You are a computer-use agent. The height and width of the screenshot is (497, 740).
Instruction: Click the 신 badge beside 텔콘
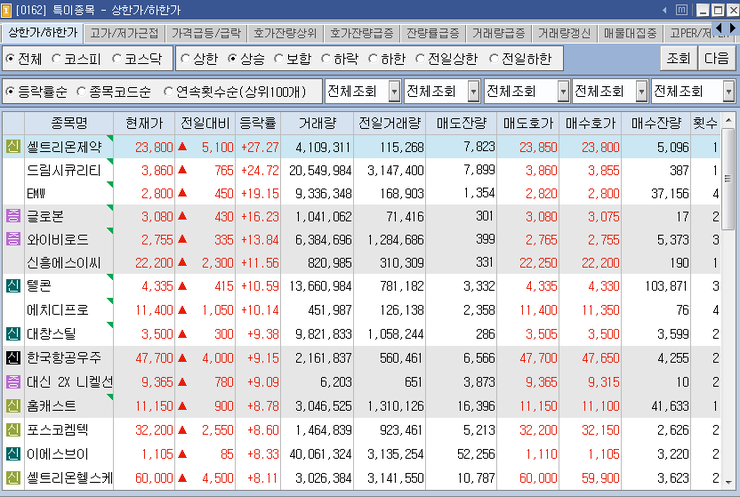(x=13, y=286)
